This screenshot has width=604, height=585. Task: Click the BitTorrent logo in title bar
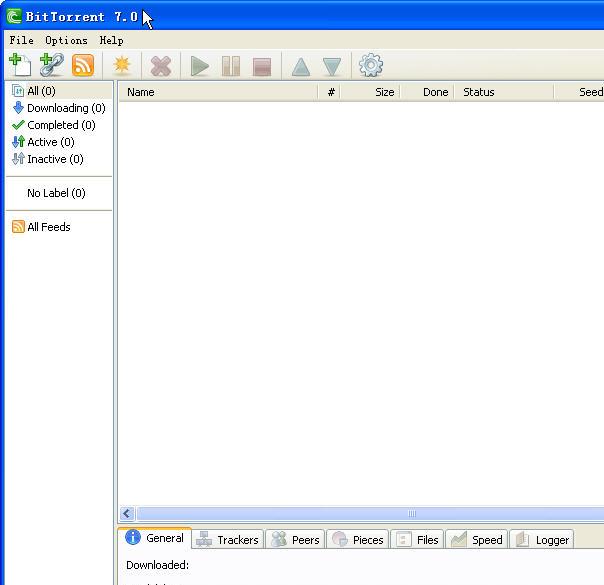tap(14, 17)
